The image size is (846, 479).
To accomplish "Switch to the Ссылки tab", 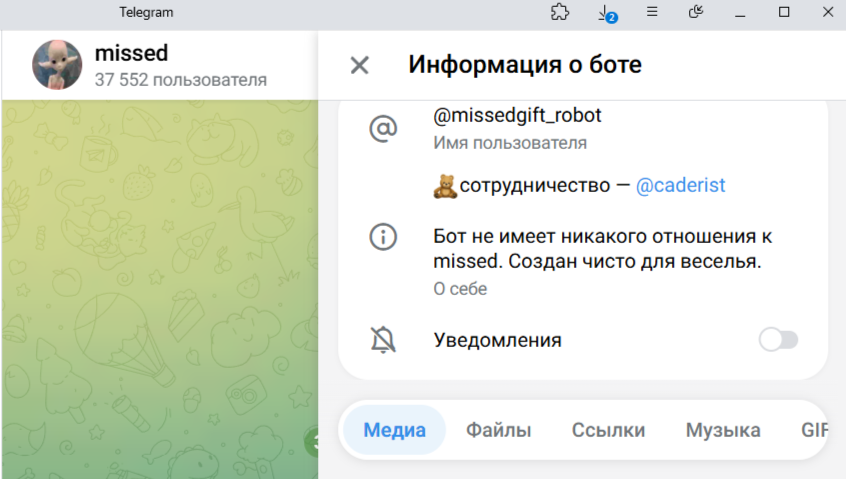I will tap(608, 430).
